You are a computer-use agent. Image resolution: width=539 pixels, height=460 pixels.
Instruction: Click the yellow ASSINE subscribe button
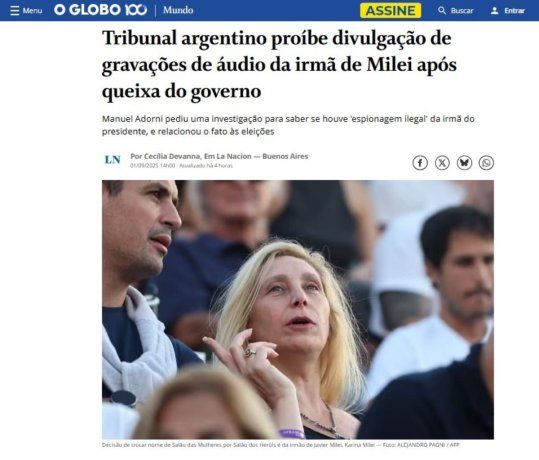pyautogui.click(x=390, y=10)
